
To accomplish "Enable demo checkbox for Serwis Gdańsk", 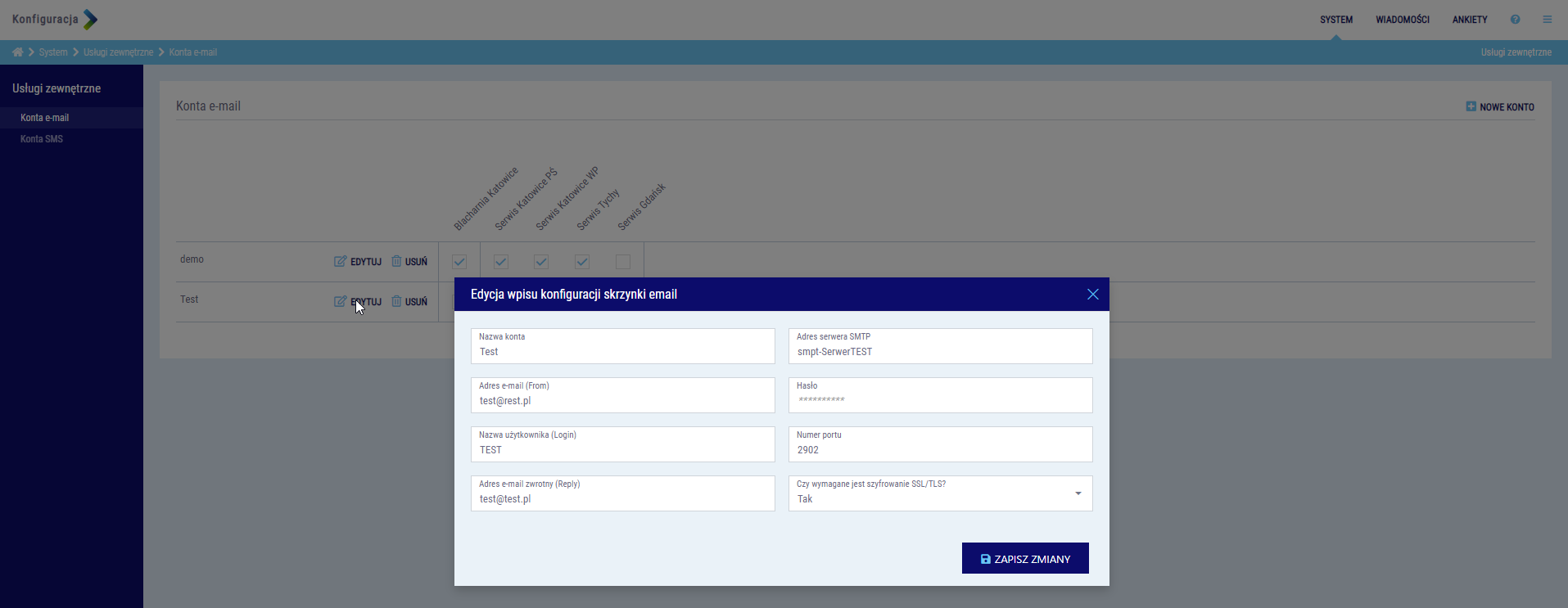I will (623, 262).
